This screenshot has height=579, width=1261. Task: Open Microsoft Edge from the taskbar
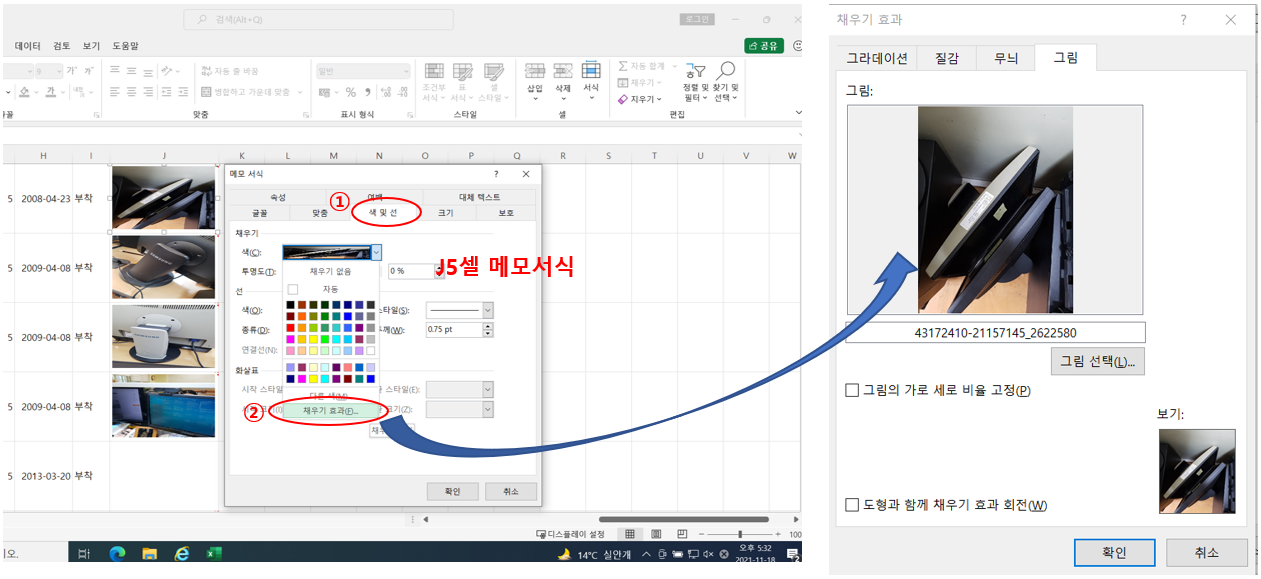[x=116, y=553]
